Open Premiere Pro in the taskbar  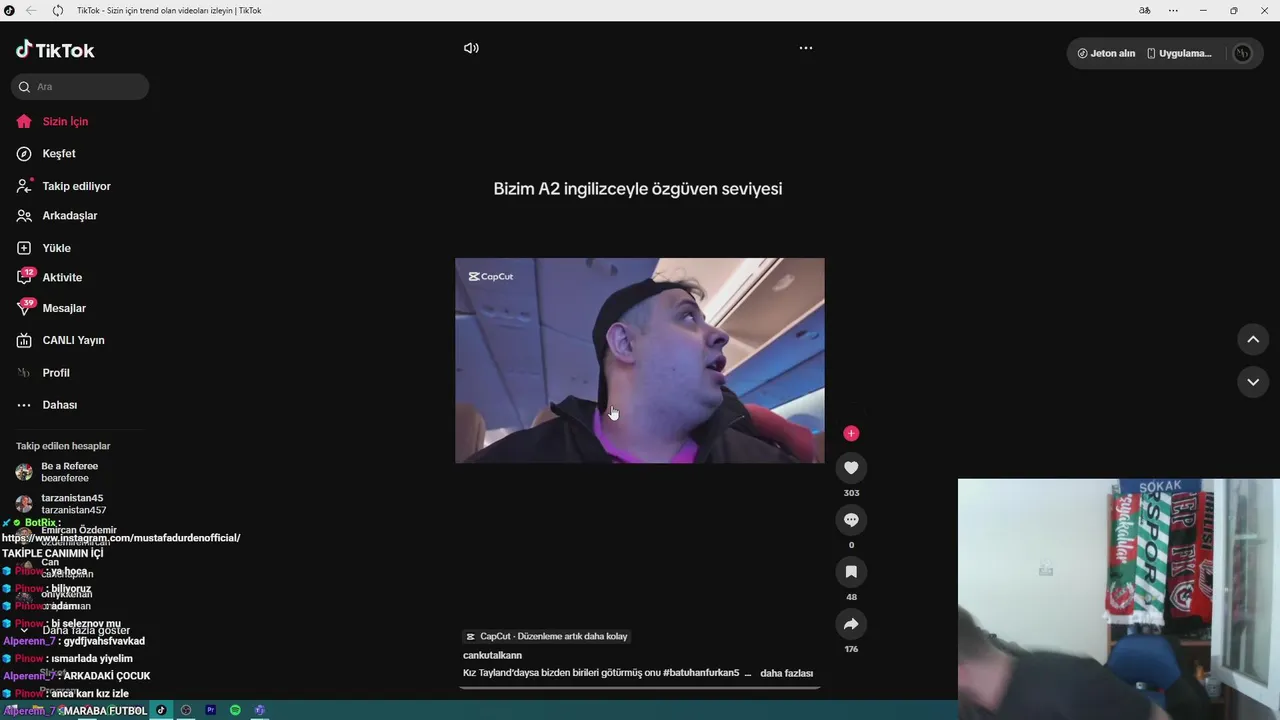[x=211, y=710]
